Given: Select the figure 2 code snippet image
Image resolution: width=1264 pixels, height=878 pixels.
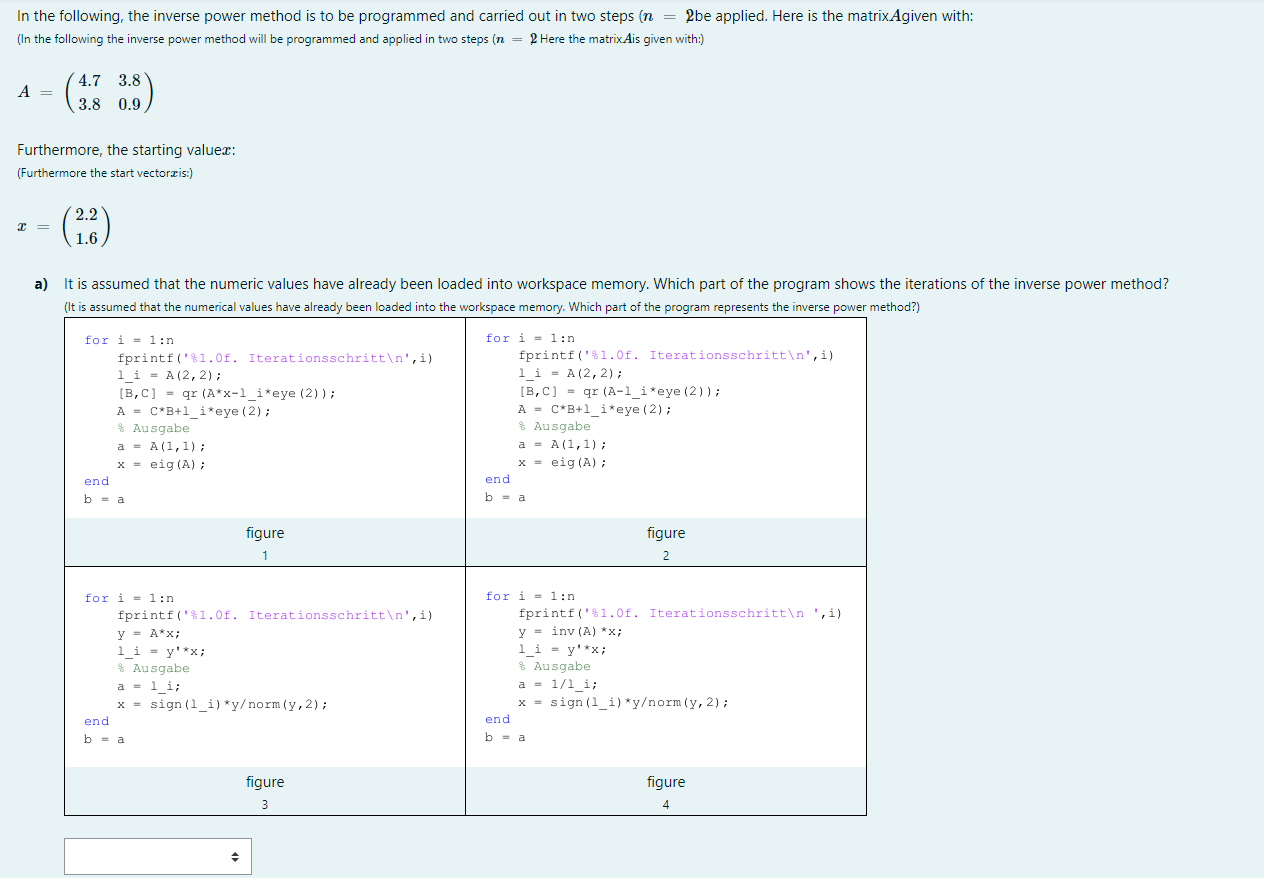Looking at the screenshot, I should coord(666,419).
